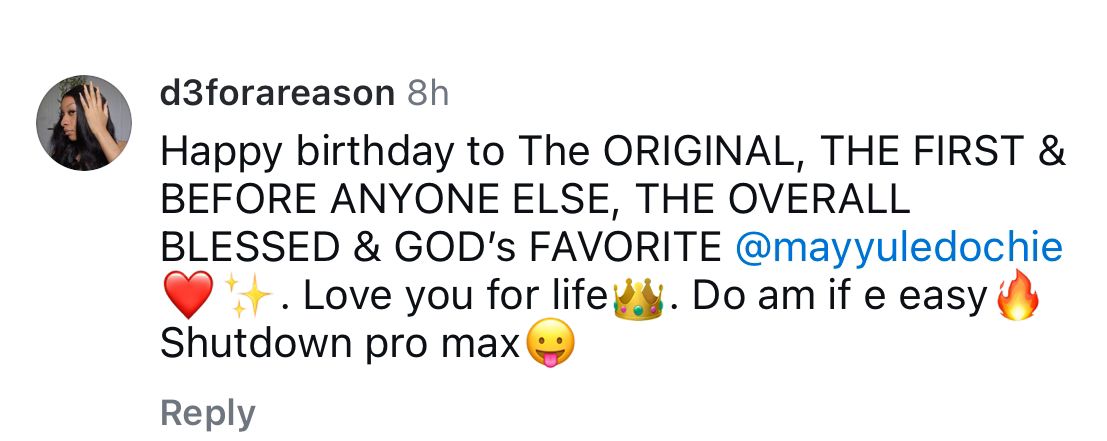This screenshot has width=1107, height=441.
Task: Click the d3forareason username
Action: (x=278, y=94)
